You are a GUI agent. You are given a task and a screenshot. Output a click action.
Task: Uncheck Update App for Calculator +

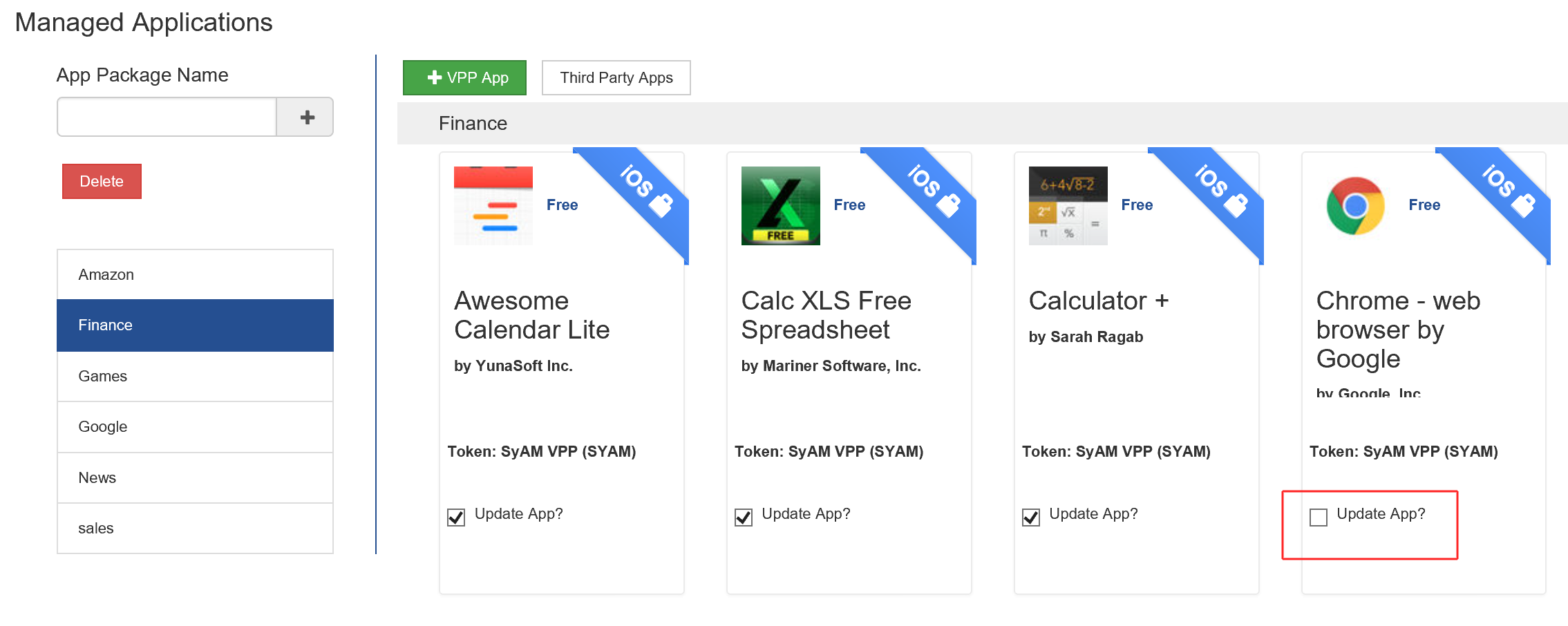coord(1031,517)
